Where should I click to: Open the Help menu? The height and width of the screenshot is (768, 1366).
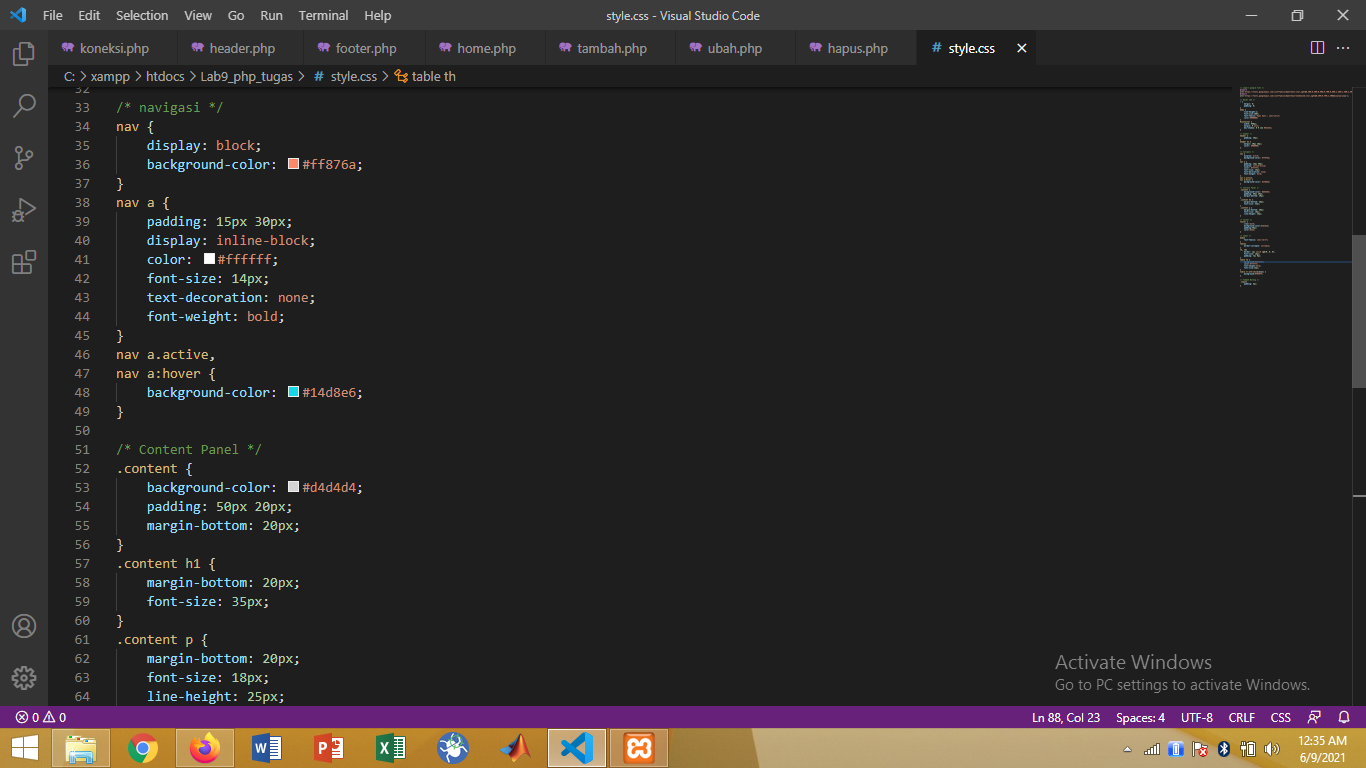[378, 15]
